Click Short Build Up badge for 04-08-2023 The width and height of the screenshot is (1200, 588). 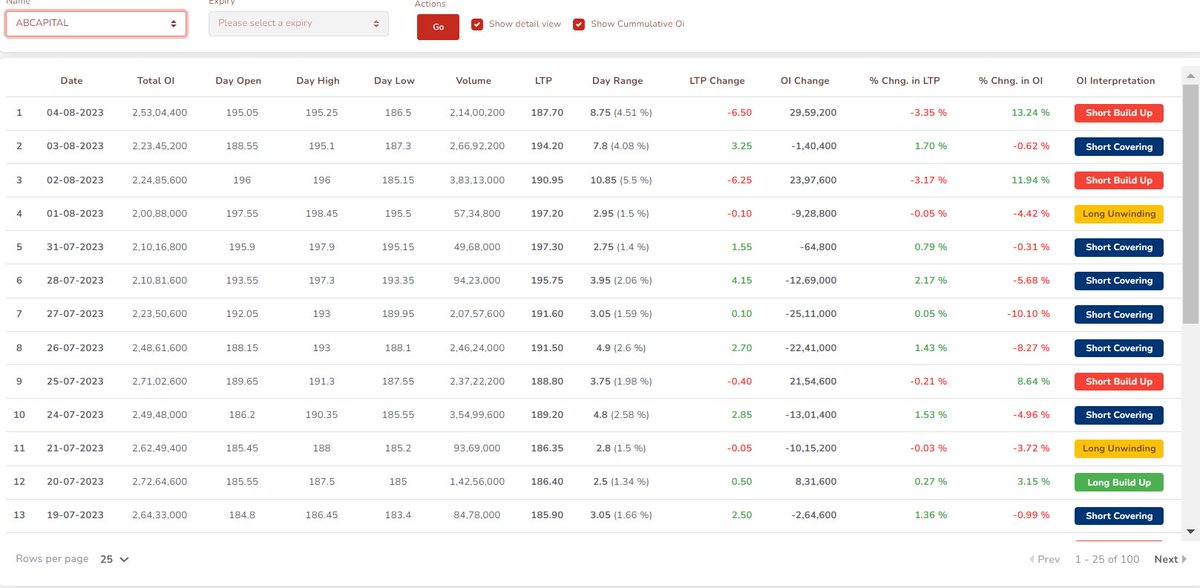1118,113
